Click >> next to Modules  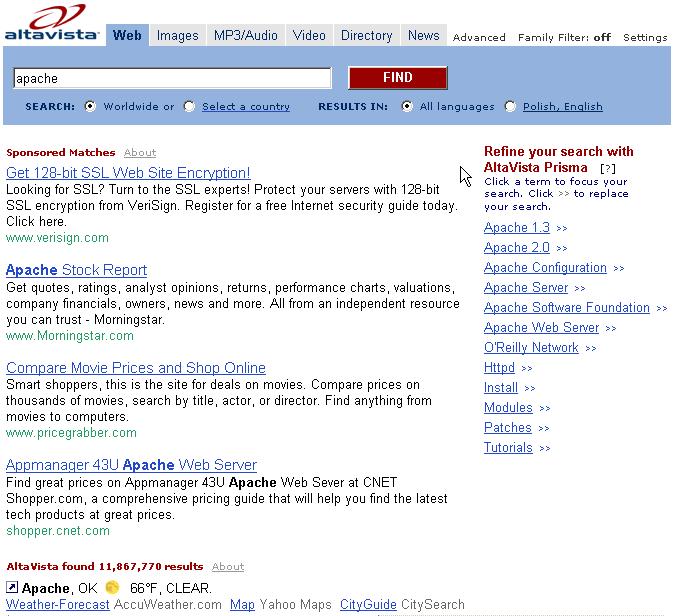tap(545, 408)
